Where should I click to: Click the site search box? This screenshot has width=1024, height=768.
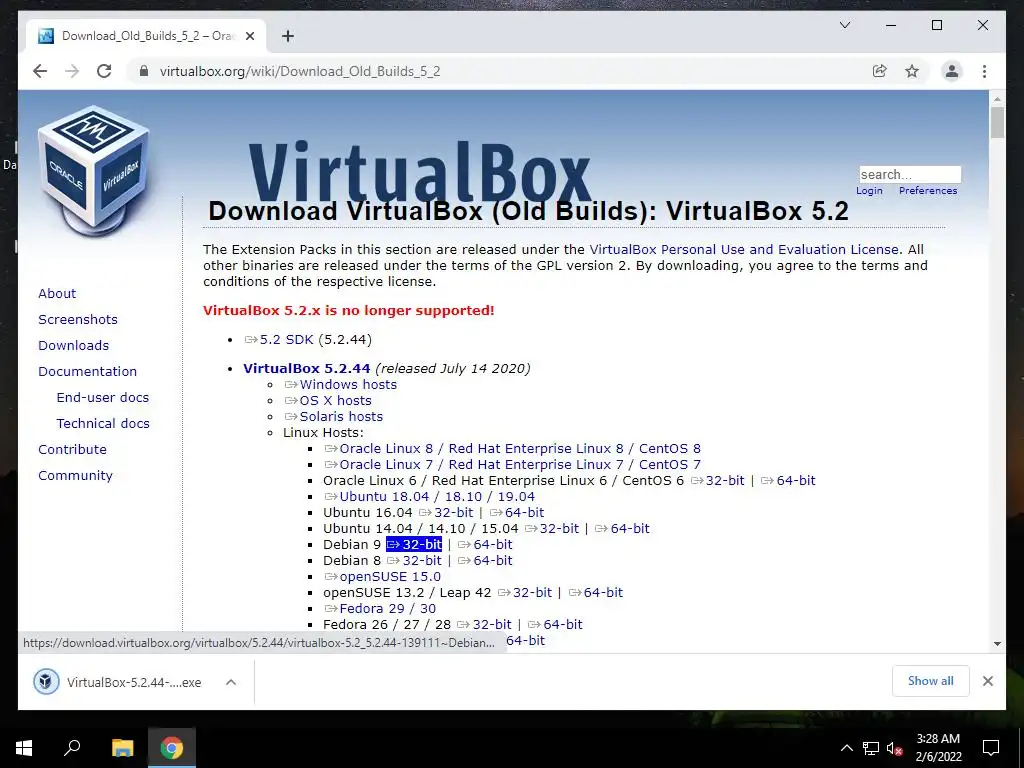(910, 174)
